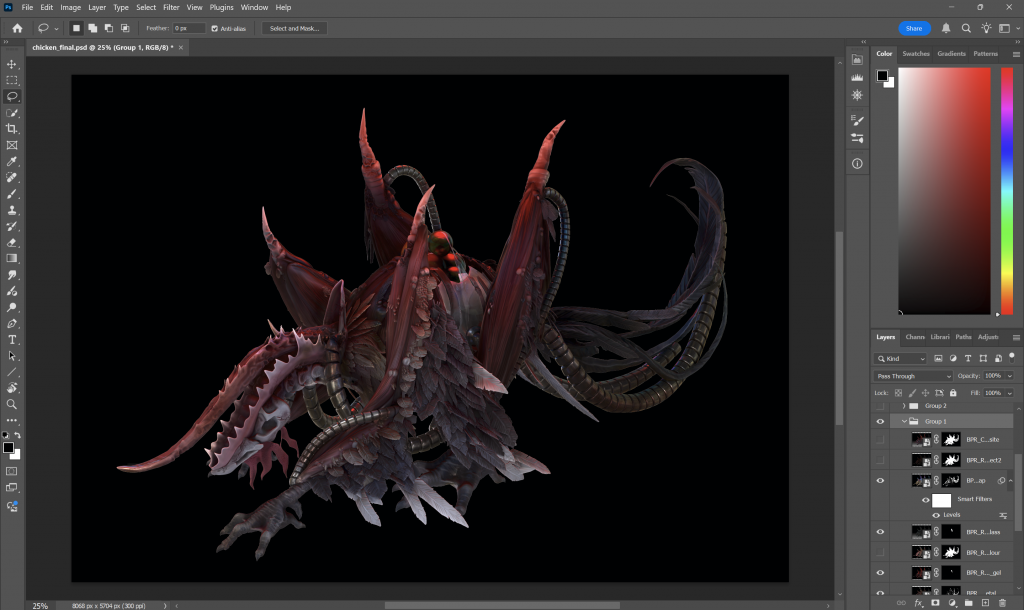This screenshot has width=1024, height=610.
Task: Select the Eraser tool
Action: tap(12, 242)
